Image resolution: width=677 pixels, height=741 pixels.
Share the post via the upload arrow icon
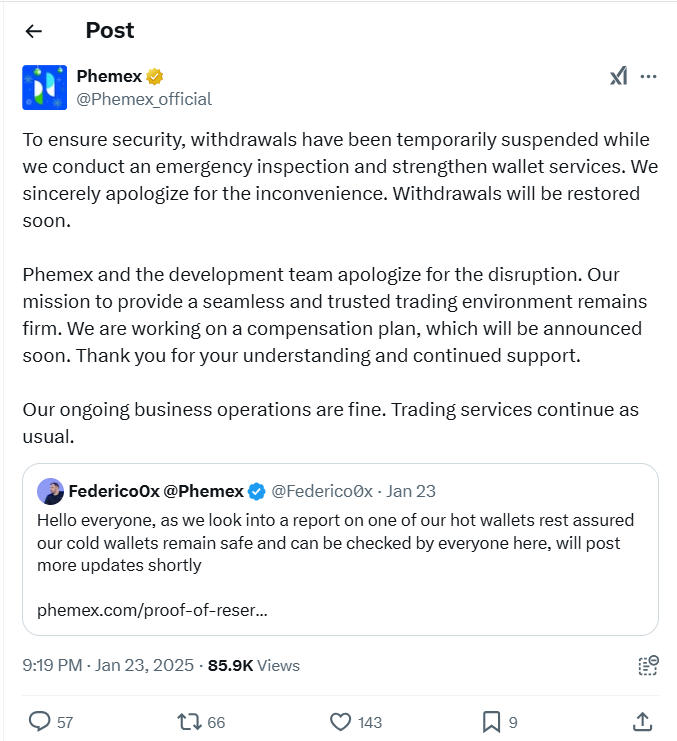click(643, 722)
